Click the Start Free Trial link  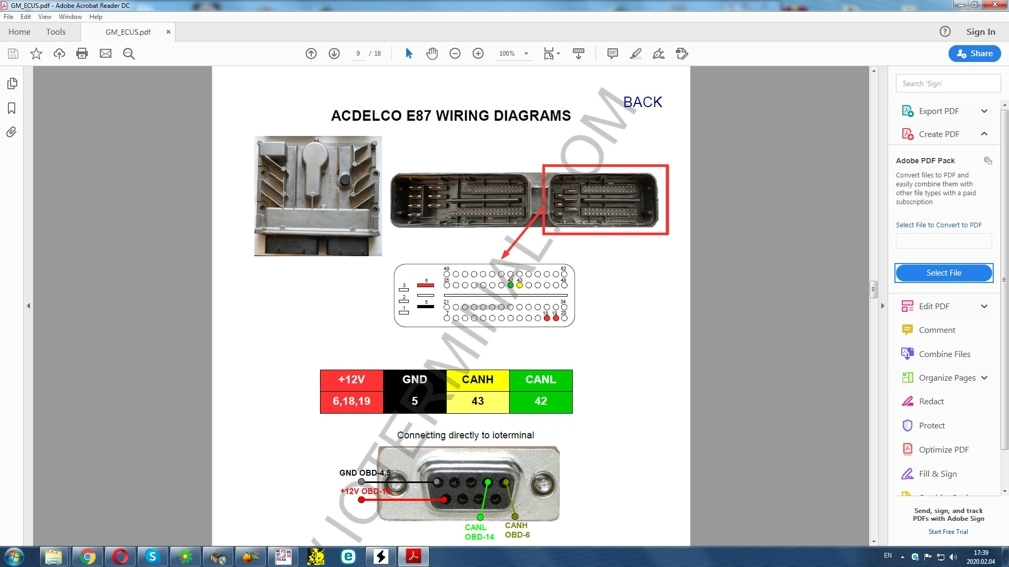[947, 532]
